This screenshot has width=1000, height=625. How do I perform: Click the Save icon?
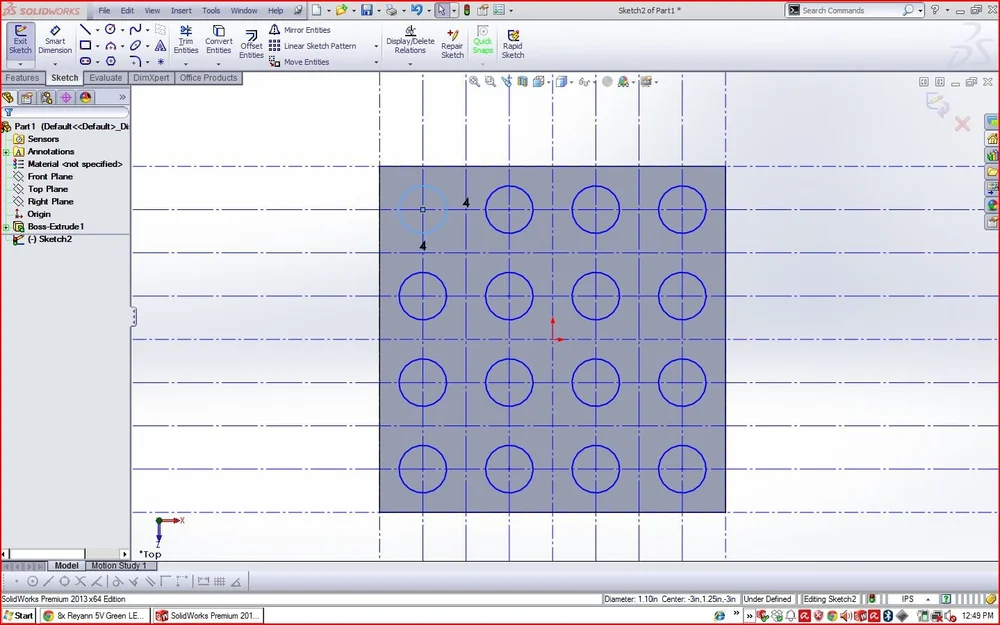click(367, 10)
